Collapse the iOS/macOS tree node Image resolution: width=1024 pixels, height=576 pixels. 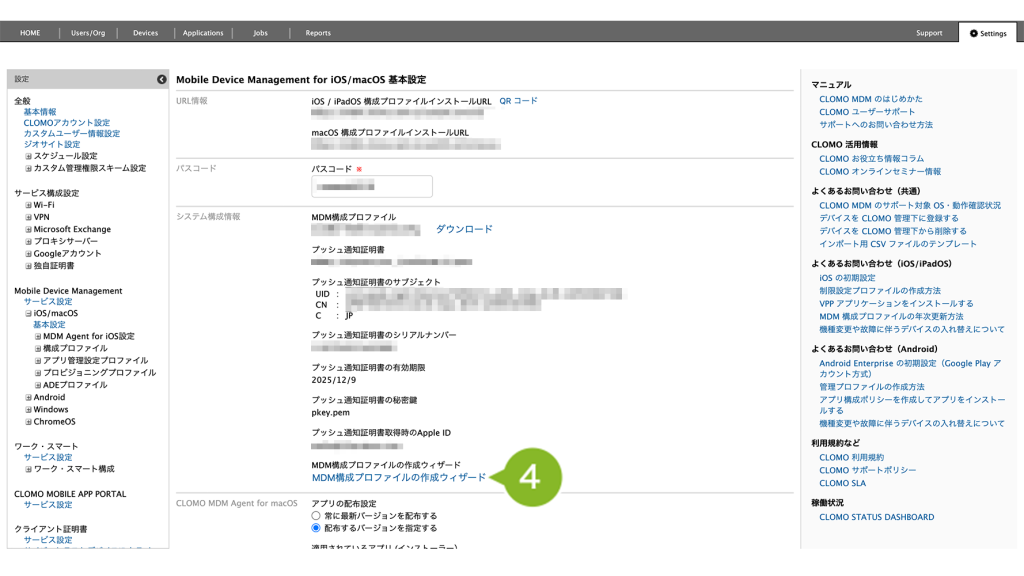click(28, 313)
